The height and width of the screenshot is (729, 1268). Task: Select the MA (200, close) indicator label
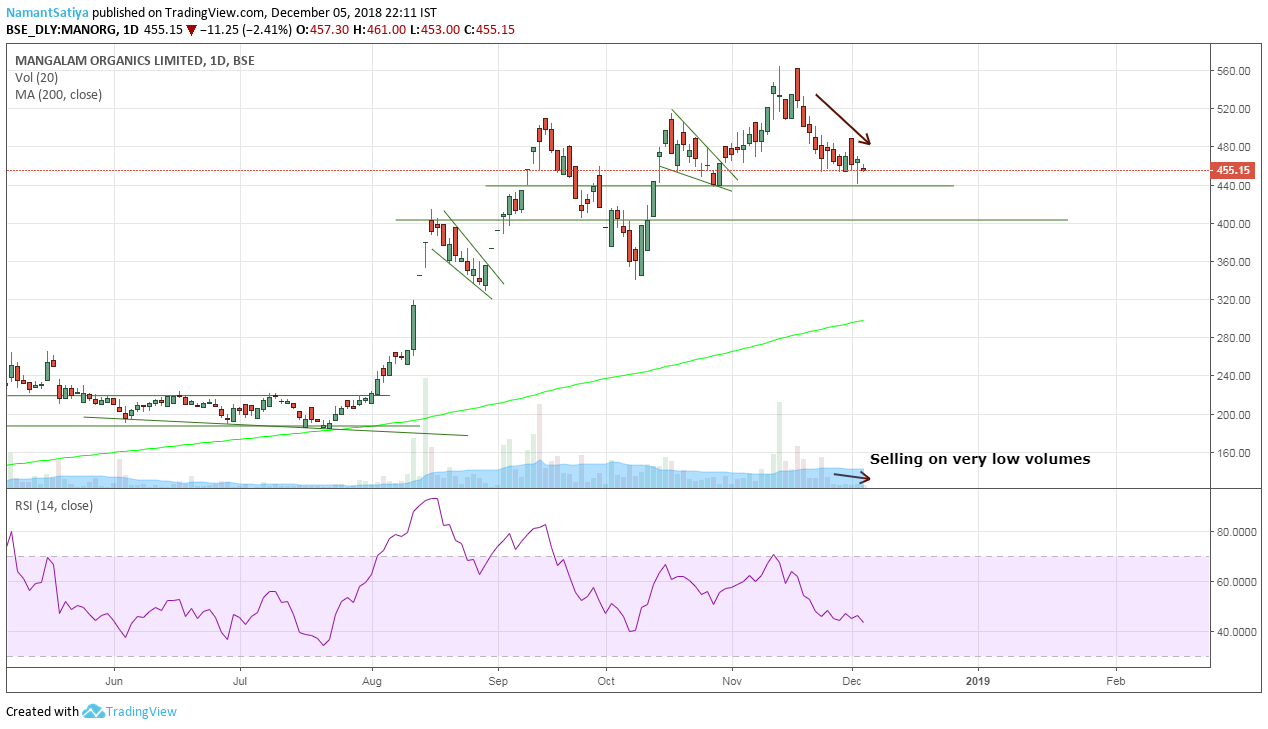coord(58,95)
